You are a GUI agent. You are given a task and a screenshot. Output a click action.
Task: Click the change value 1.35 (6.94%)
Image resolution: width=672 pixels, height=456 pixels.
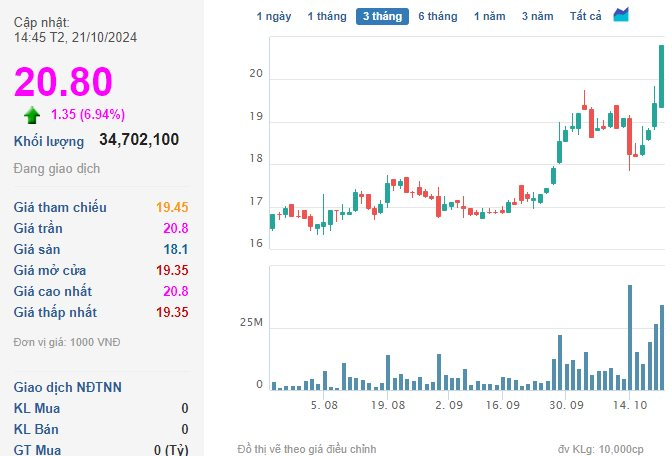(88, 114)
